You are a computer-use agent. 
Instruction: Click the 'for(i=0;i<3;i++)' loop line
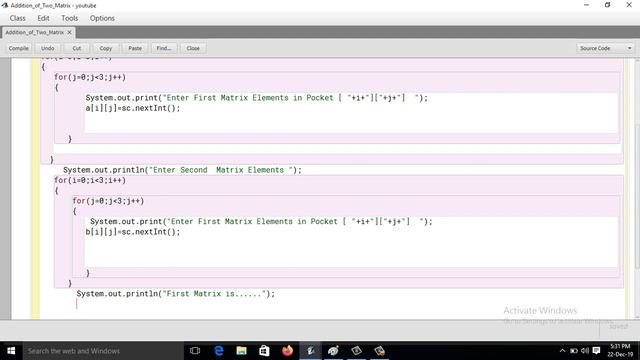coord(90,180)
